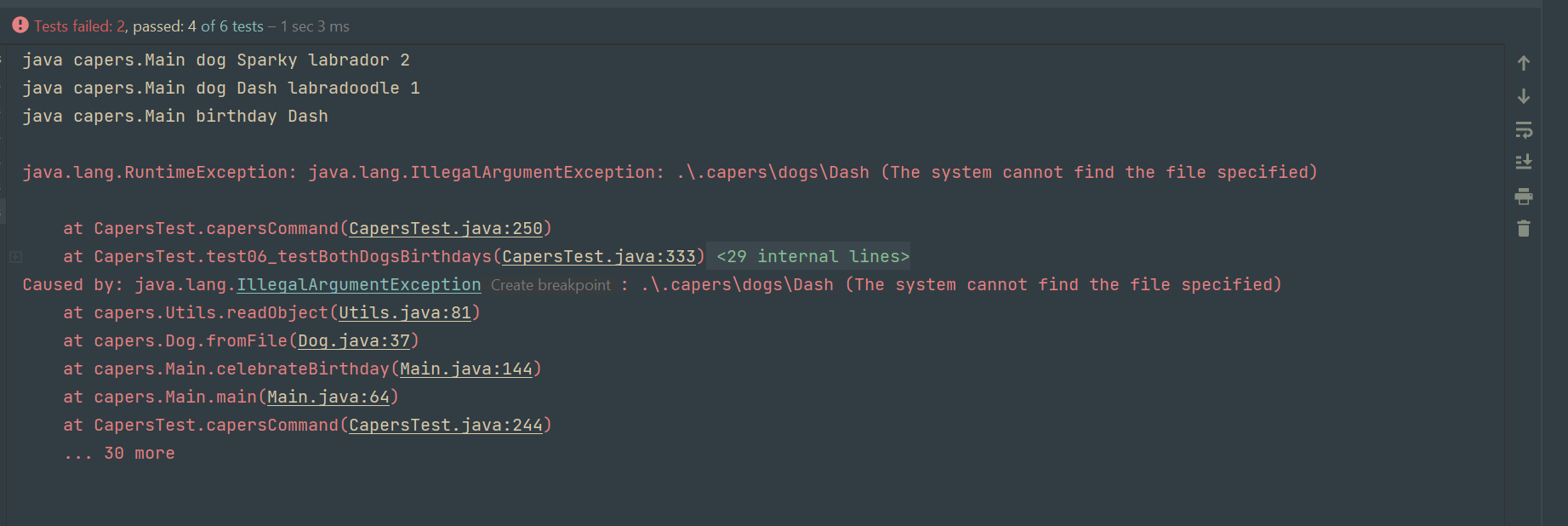This screenshot has height=526, width=1568.
Task: Jump to CapersTest.java:333 in the stack trace
Action: pyautogui.click(x=598, y=256)
